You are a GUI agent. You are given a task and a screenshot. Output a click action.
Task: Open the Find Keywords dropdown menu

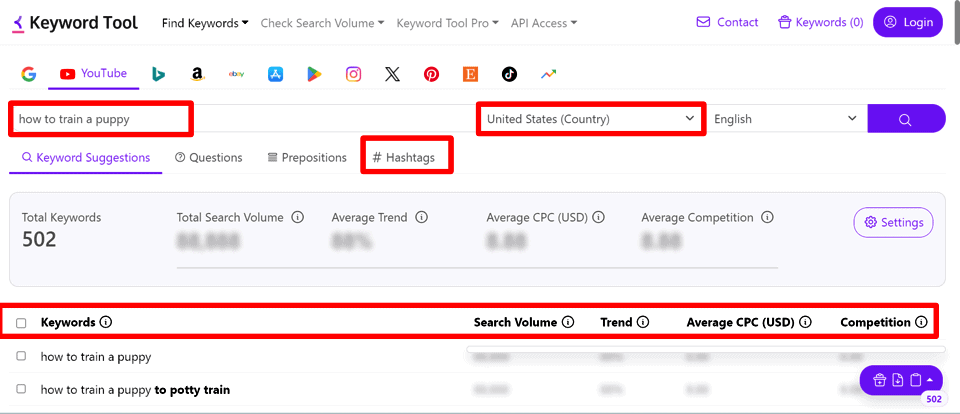(x=205, y=23)
